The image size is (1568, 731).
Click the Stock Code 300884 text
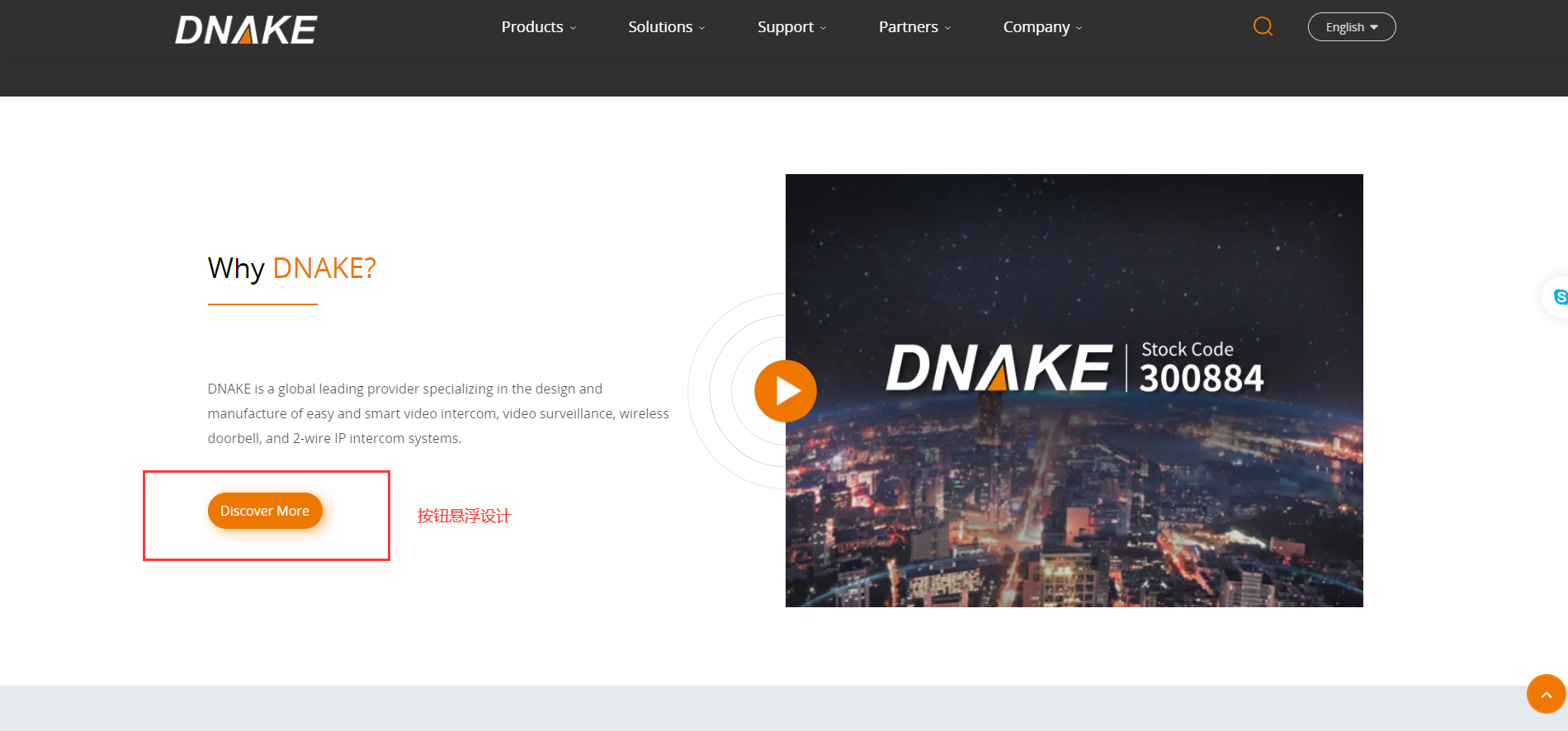pyautogui.click(x=1201, y=368)
